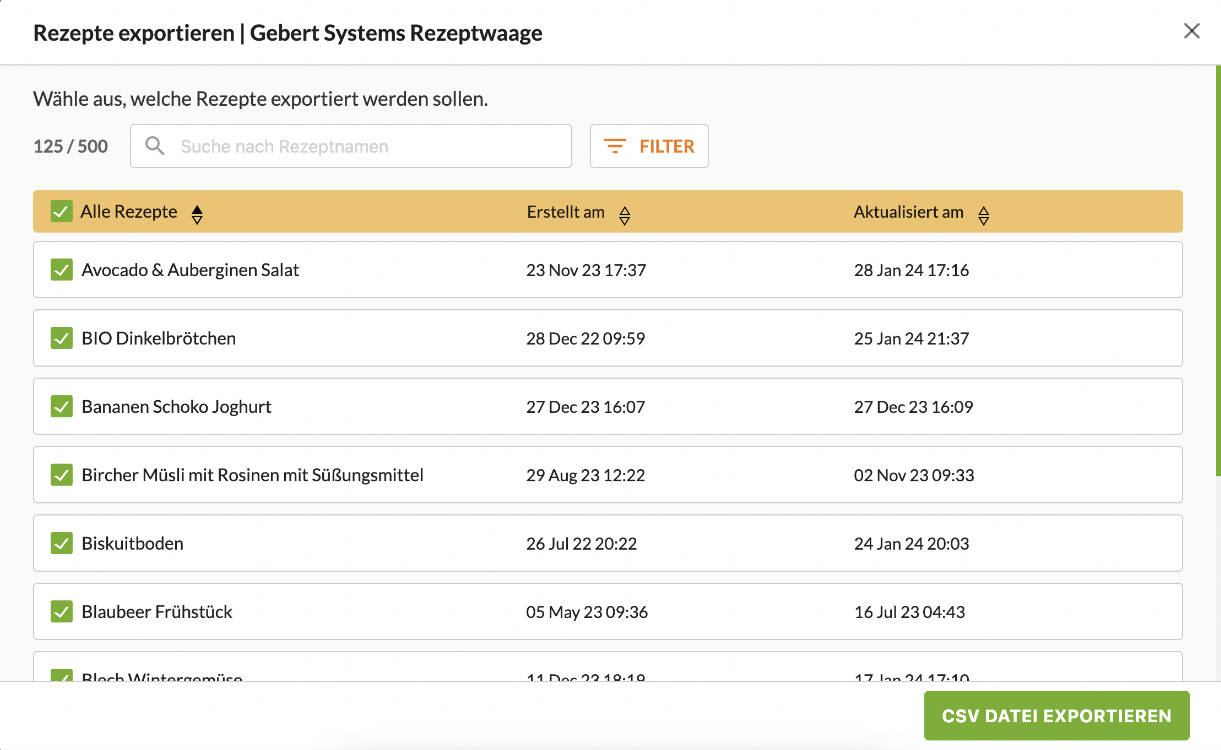Click created date 26 Jul 22 20:22

582,544
